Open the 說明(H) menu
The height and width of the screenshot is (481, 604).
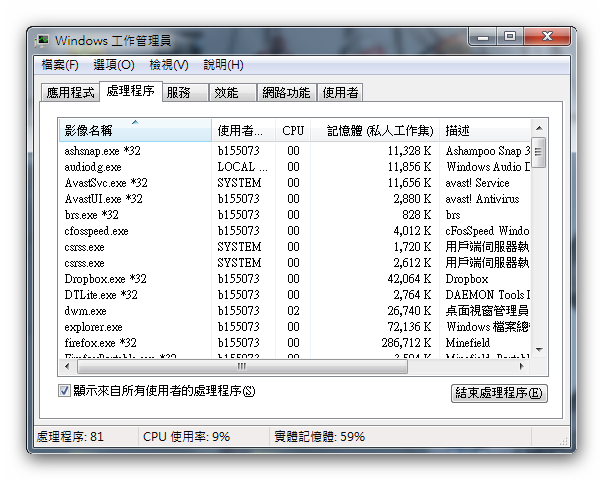click(x=223, y=65)
